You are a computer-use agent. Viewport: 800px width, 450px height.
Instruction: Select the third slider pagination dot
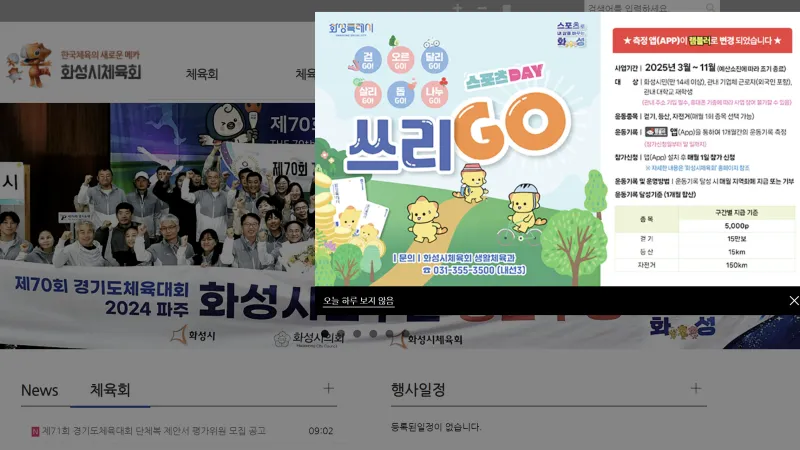pos(357,334)
